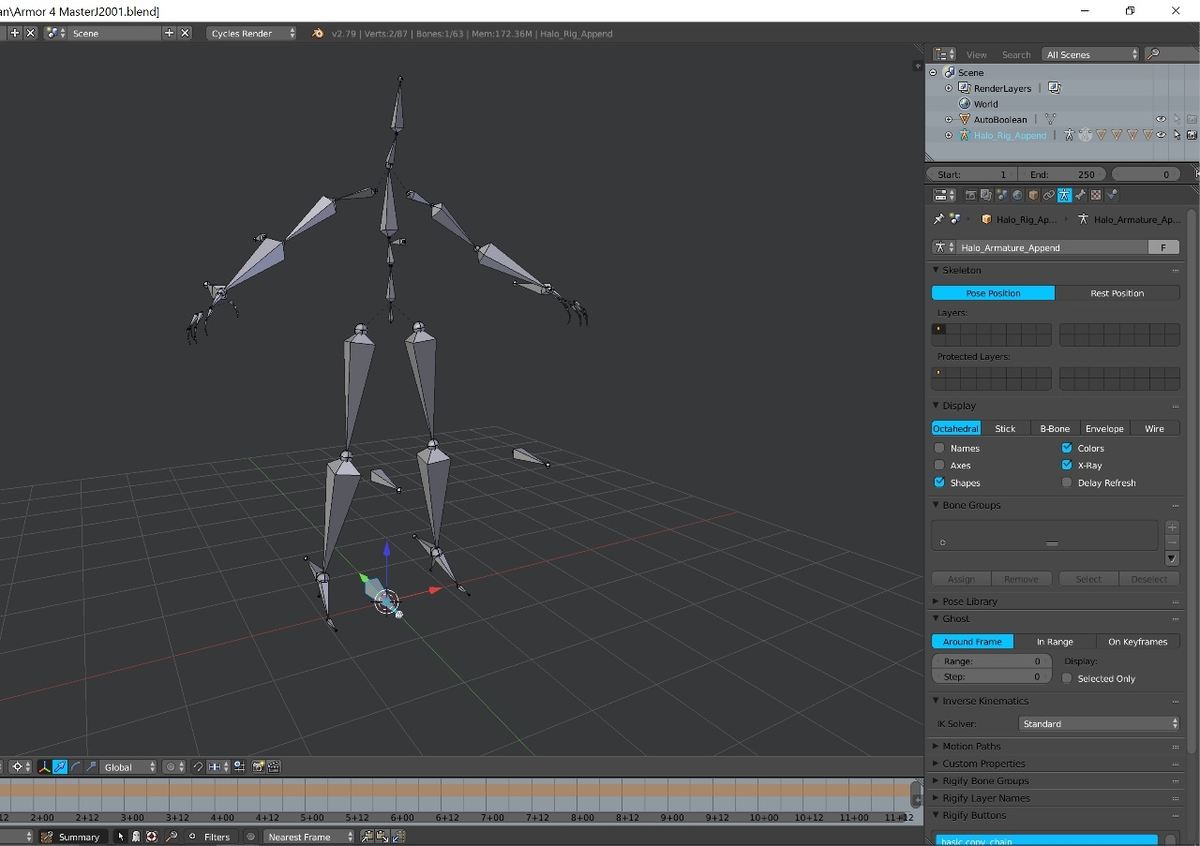Select On Keyframes ghost option
This screenshot has height=846, width=1200.
click(x=1138, y=641)
